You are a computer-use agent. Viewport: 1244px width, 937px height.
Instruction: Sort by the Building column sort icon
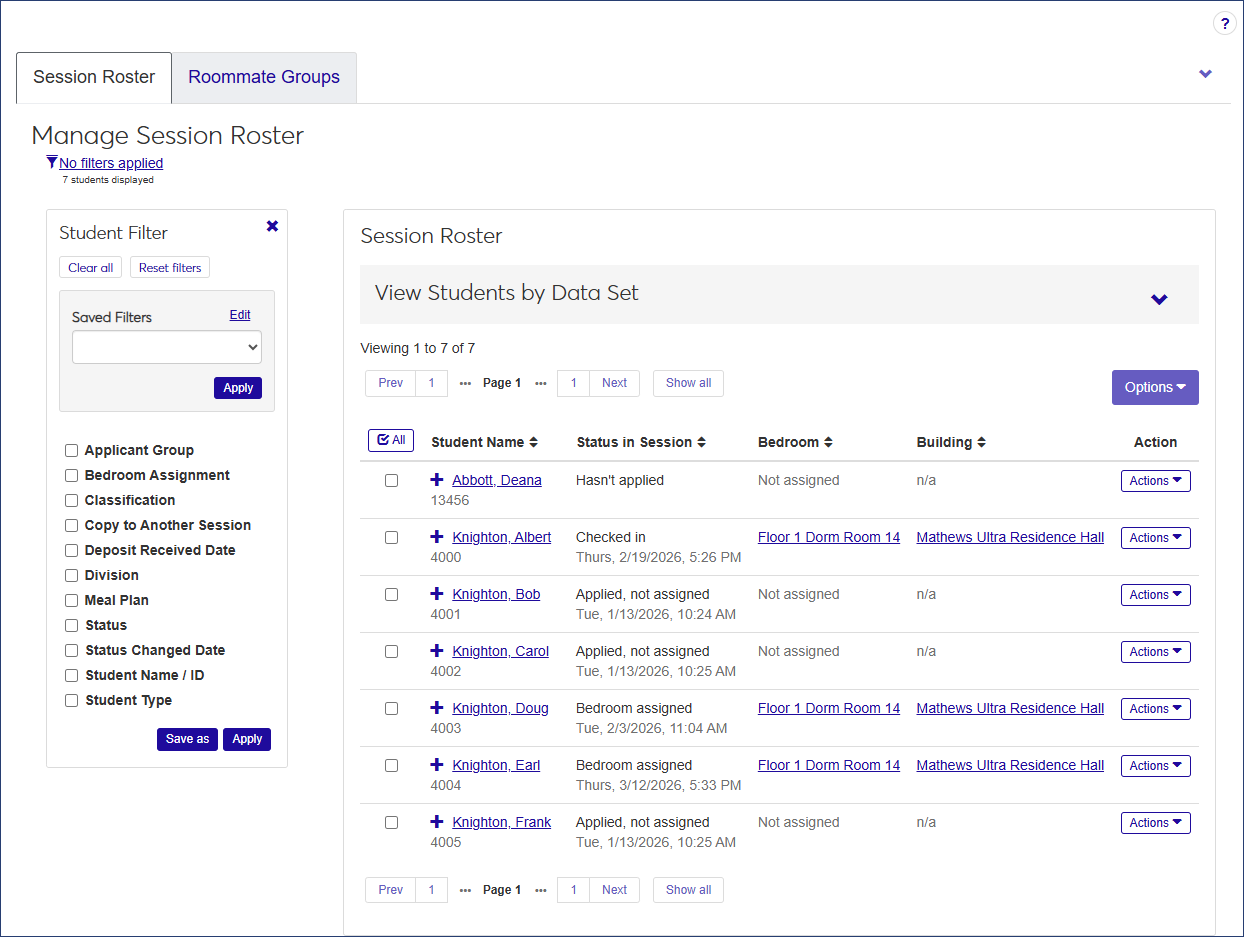pyautogui.click(x=983, y=442)
